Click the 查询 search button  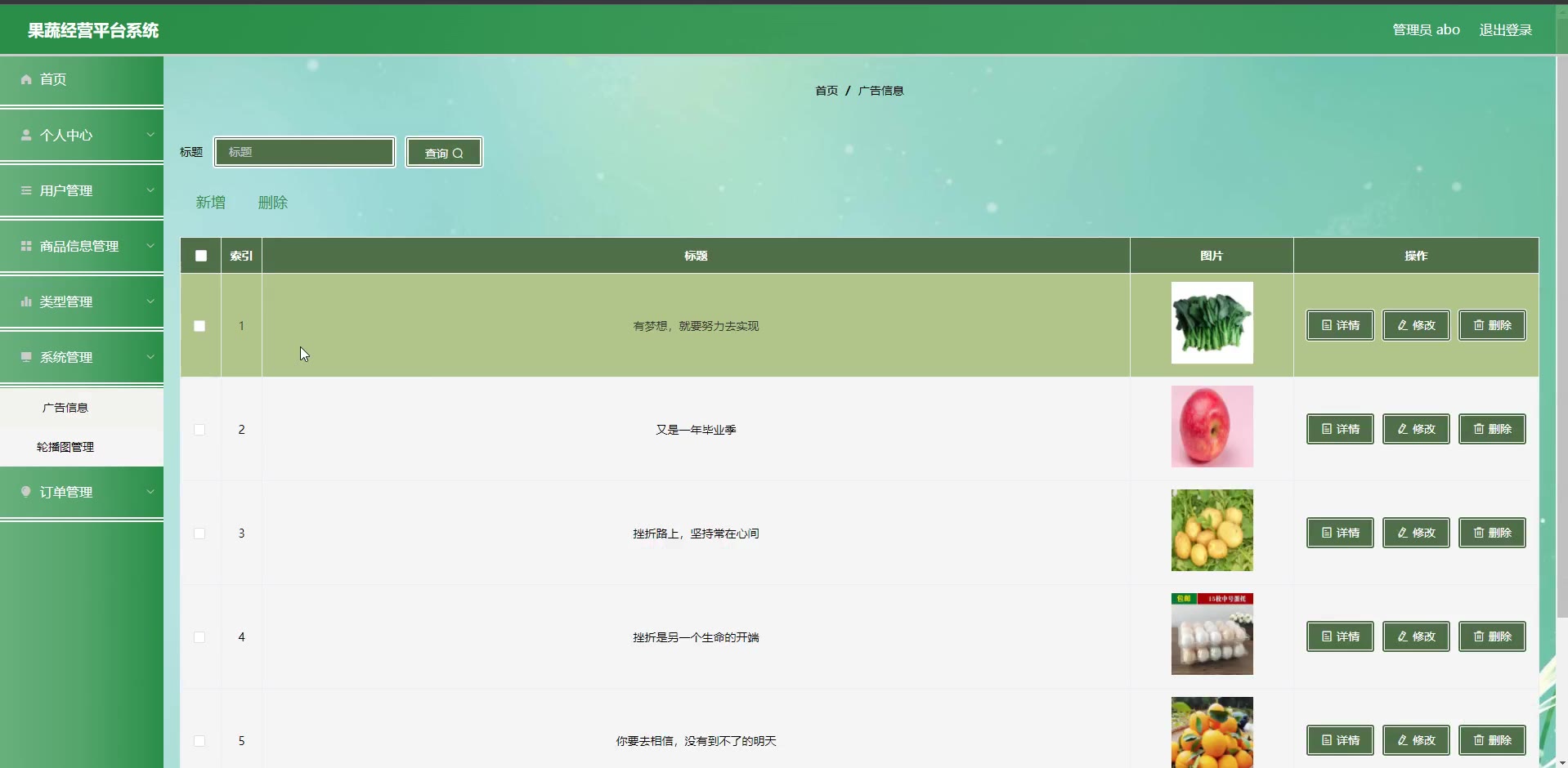click(x=444, y=153)
